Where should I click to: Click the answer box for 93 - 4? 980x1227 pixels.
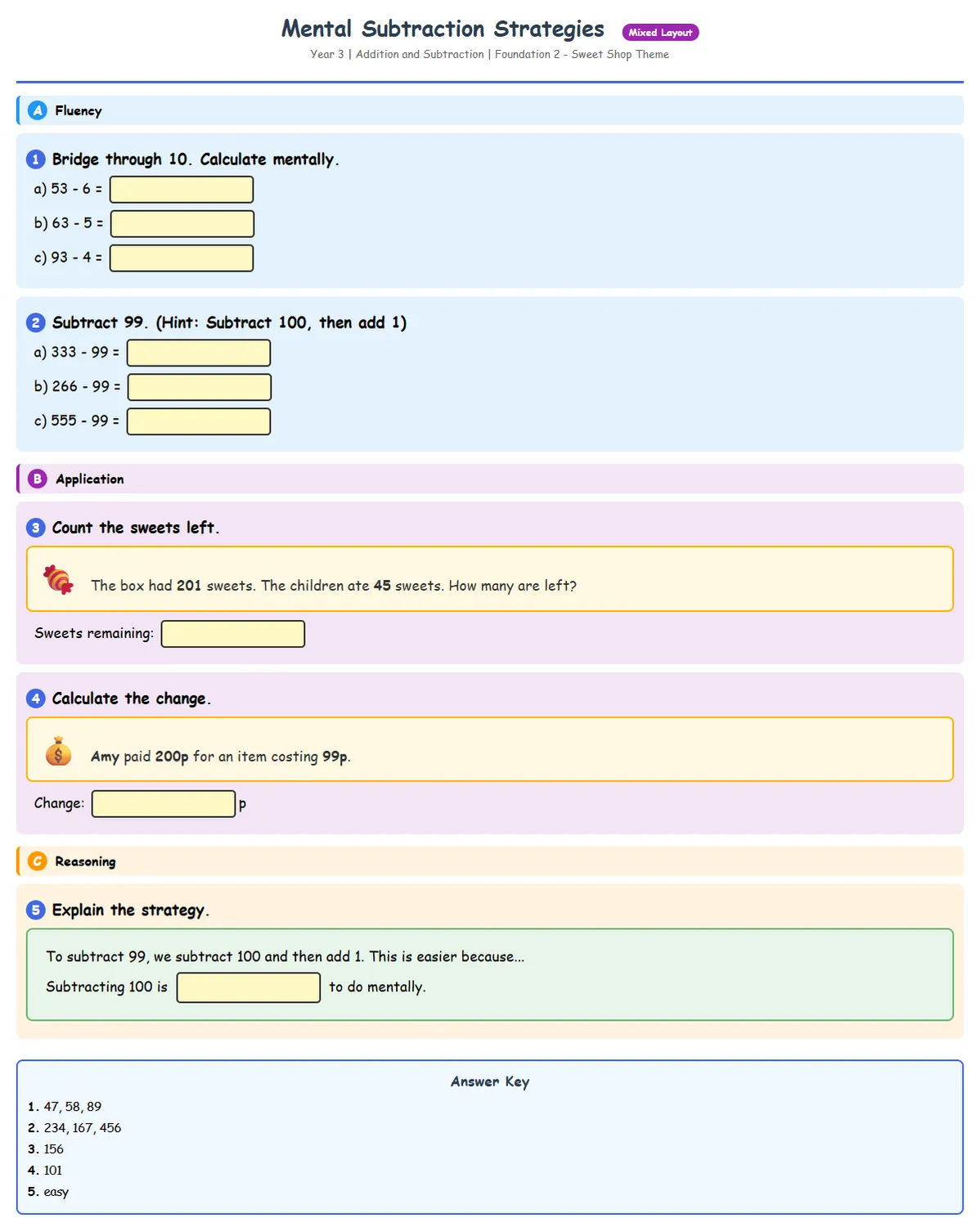(x=182, y=258)
